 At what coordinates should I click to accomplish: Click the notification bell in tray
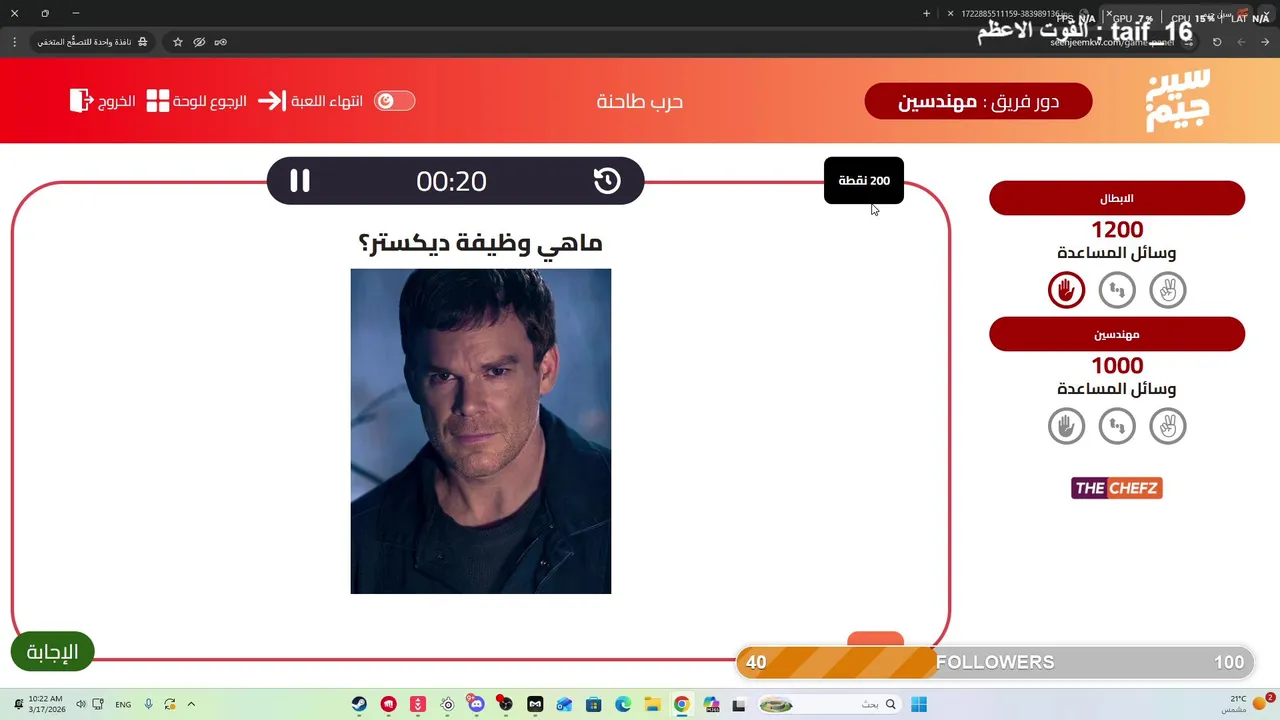18,704
